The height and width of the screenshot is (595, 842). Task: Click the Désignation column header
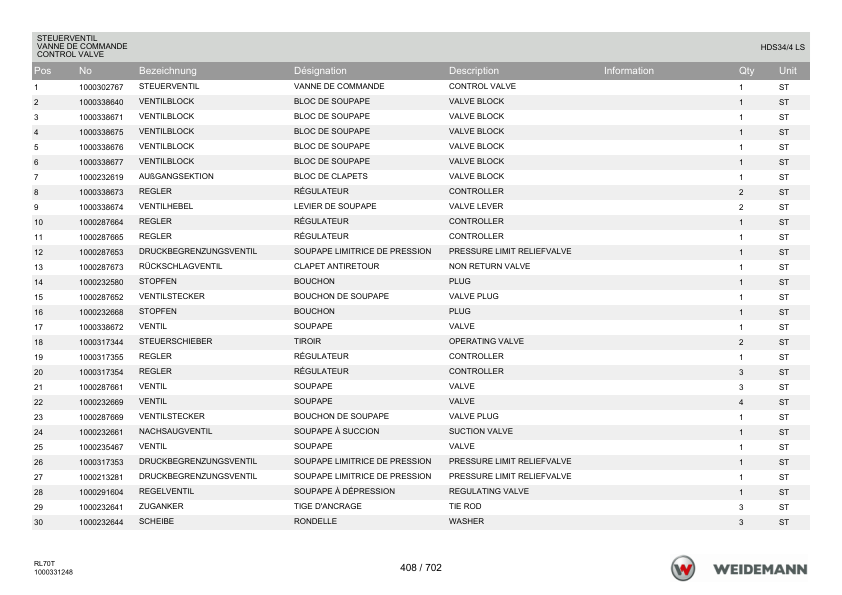point(320,70)
